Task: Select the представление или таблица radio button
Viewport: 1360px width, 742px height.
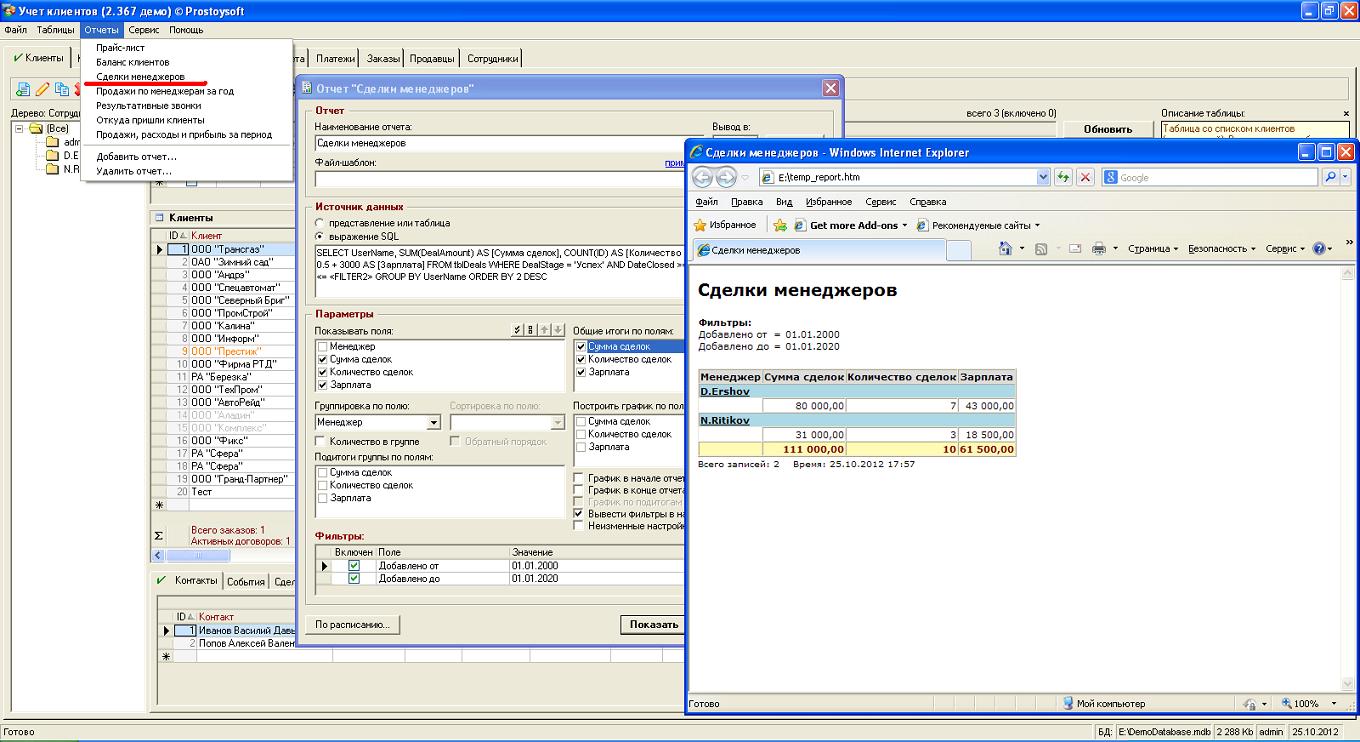Action: 320,223
